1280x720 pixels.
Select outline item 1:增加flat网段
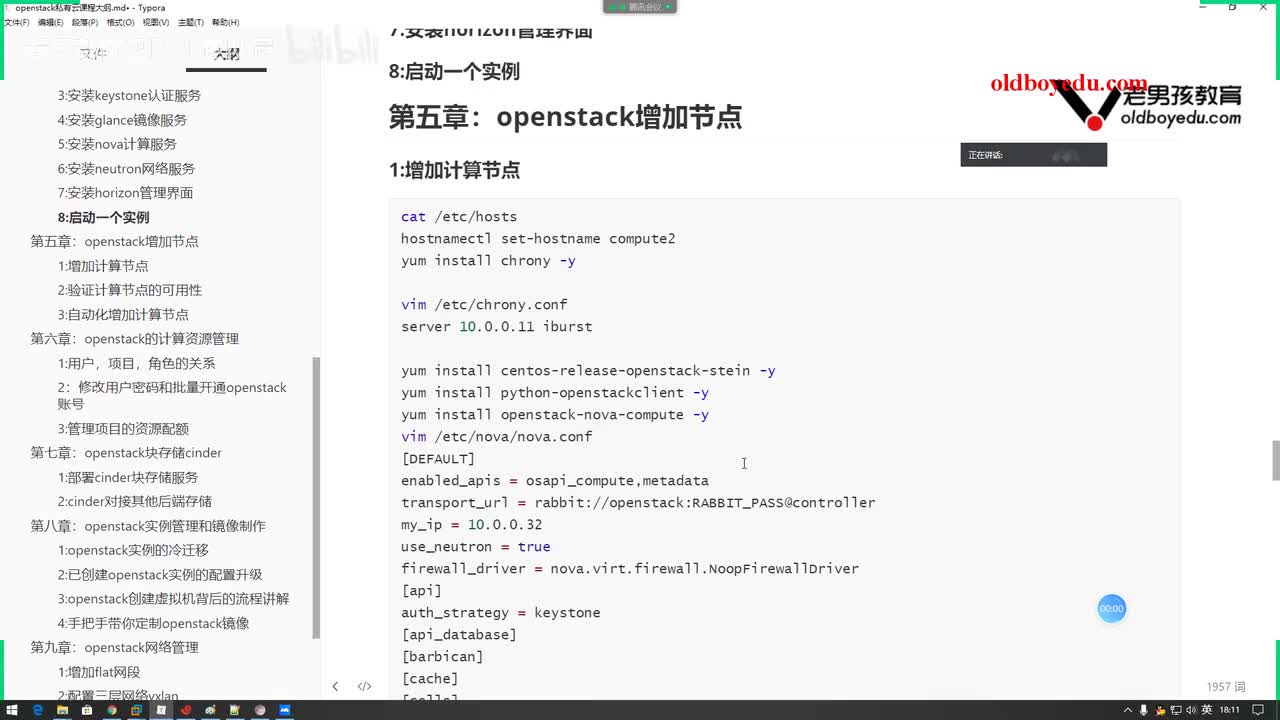[x=99, y=672]
